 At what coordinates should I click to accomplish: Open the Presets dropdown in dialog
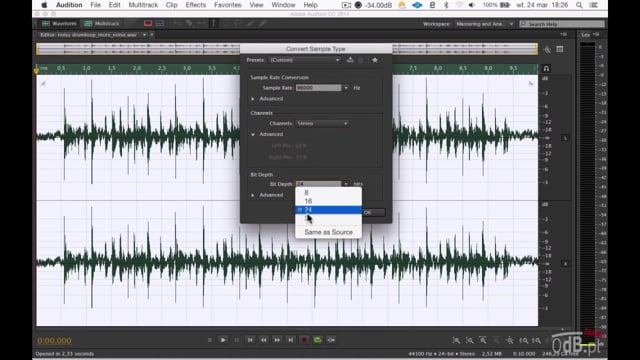(305, 60)
